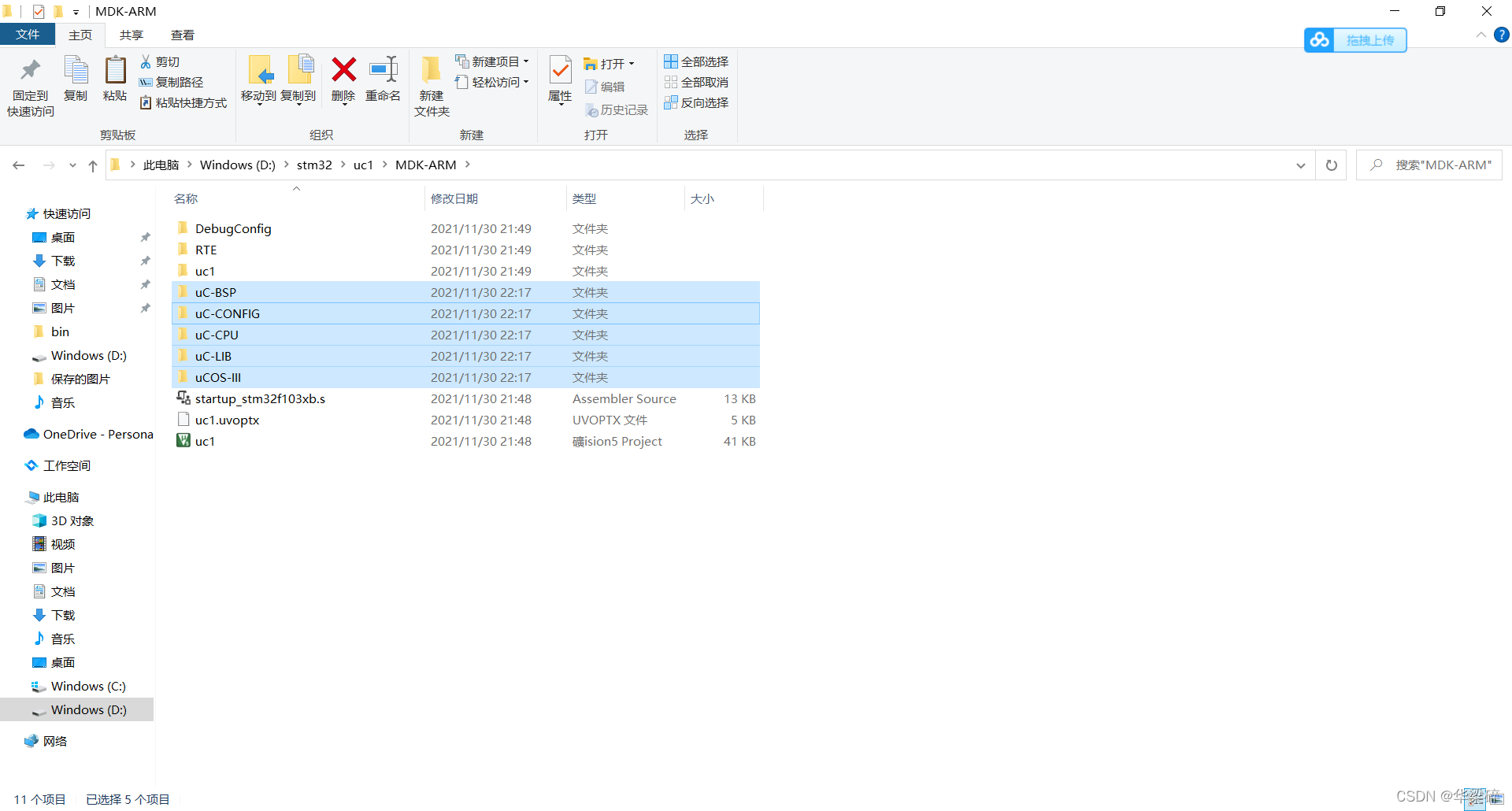This screenshot has width=1512, height=811.
Task: Open Properties (属性) checkmark icon
Action: (x=560, y=70)
